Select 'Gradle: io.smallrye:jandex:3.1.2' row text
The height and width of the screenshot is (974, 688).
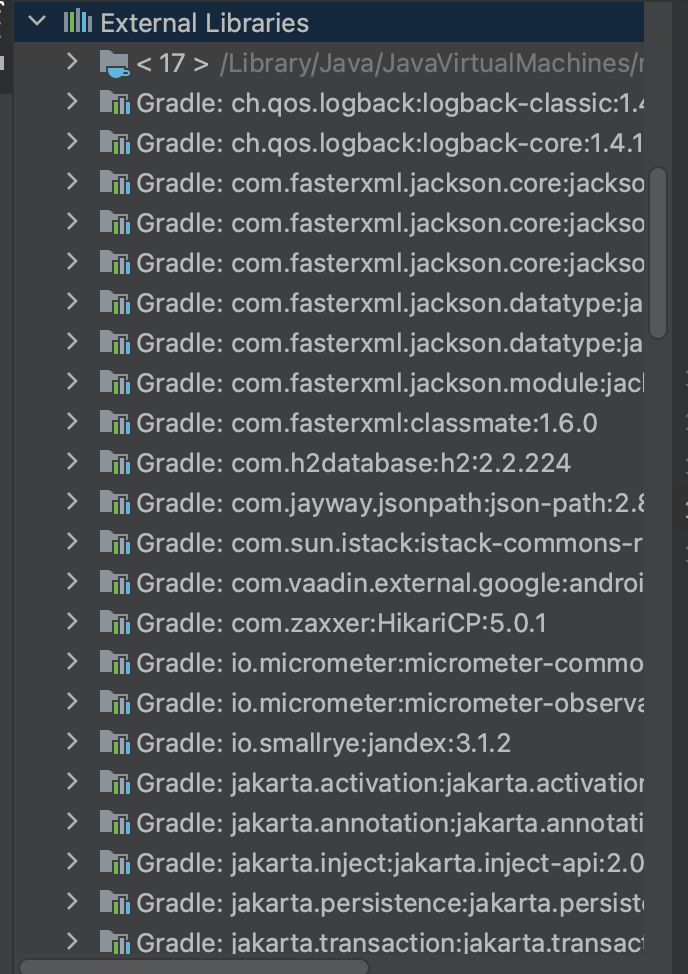tap(324, 742)
